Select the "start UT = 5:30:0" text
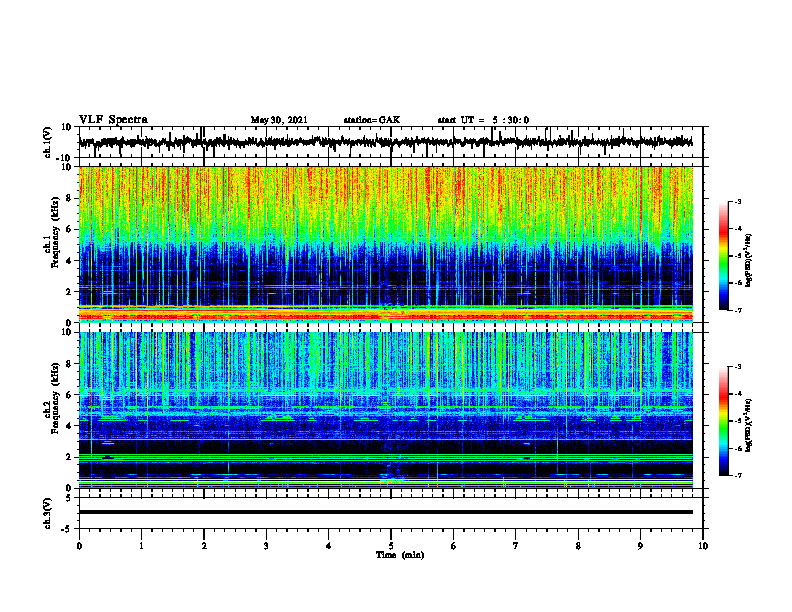 click(x=483, y=120)
